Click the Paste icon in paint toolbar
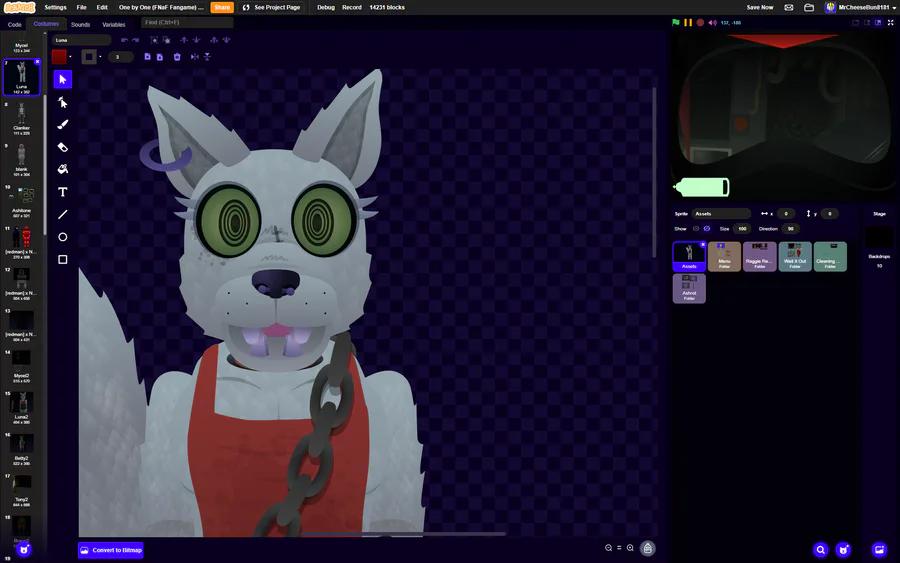Screen dimensions: 900x563 160,57
